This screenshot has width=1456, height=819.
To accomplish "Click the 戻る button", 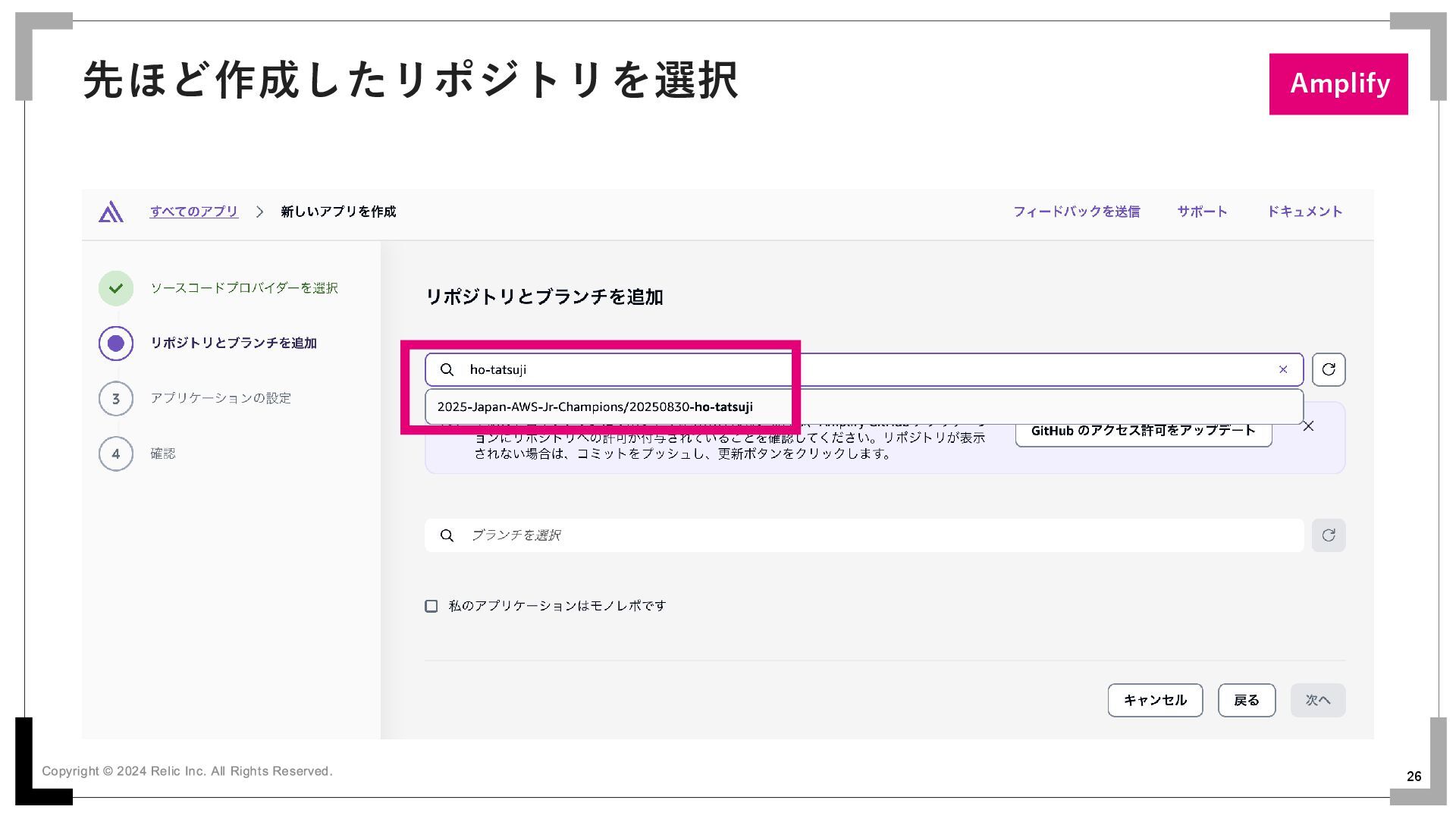I will point(1247,700).
